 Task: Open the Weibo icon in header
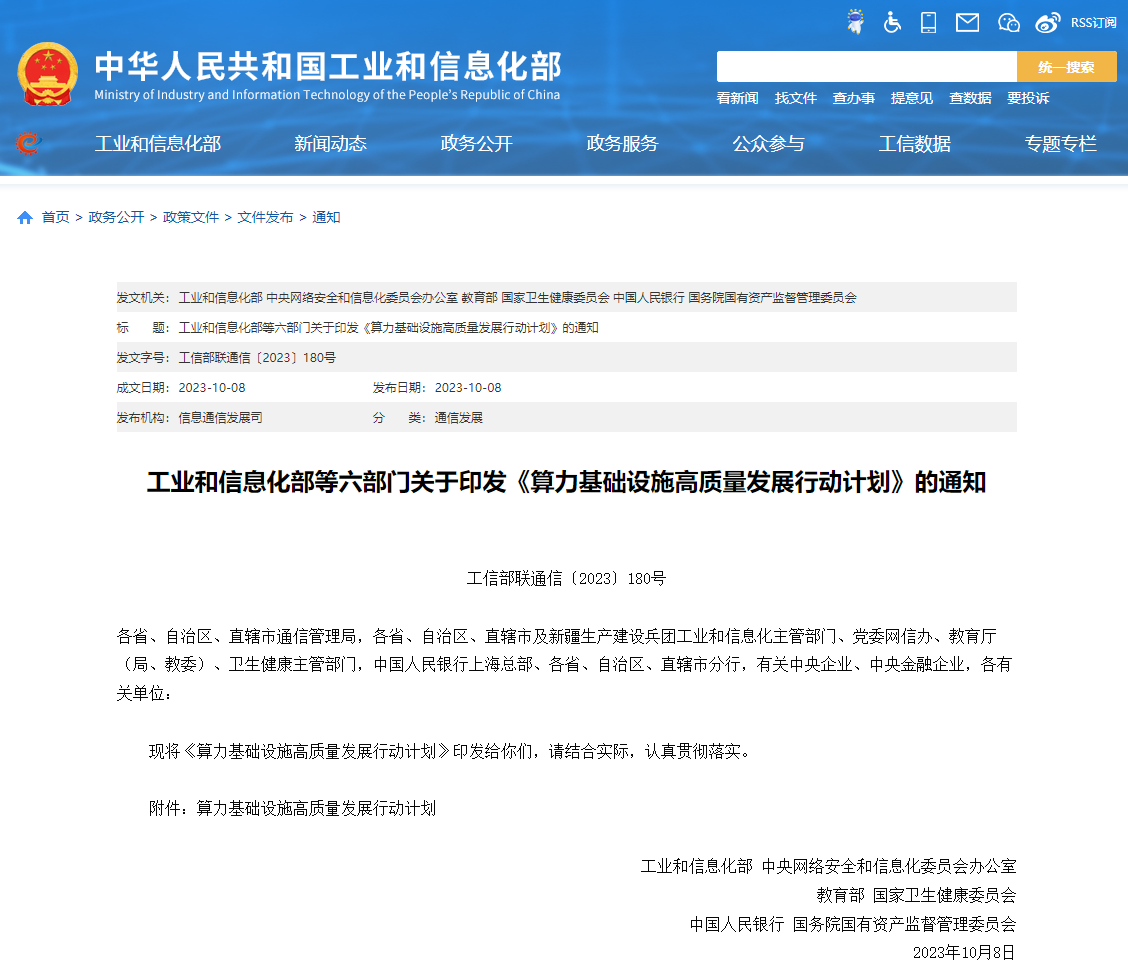(1047, 23)
